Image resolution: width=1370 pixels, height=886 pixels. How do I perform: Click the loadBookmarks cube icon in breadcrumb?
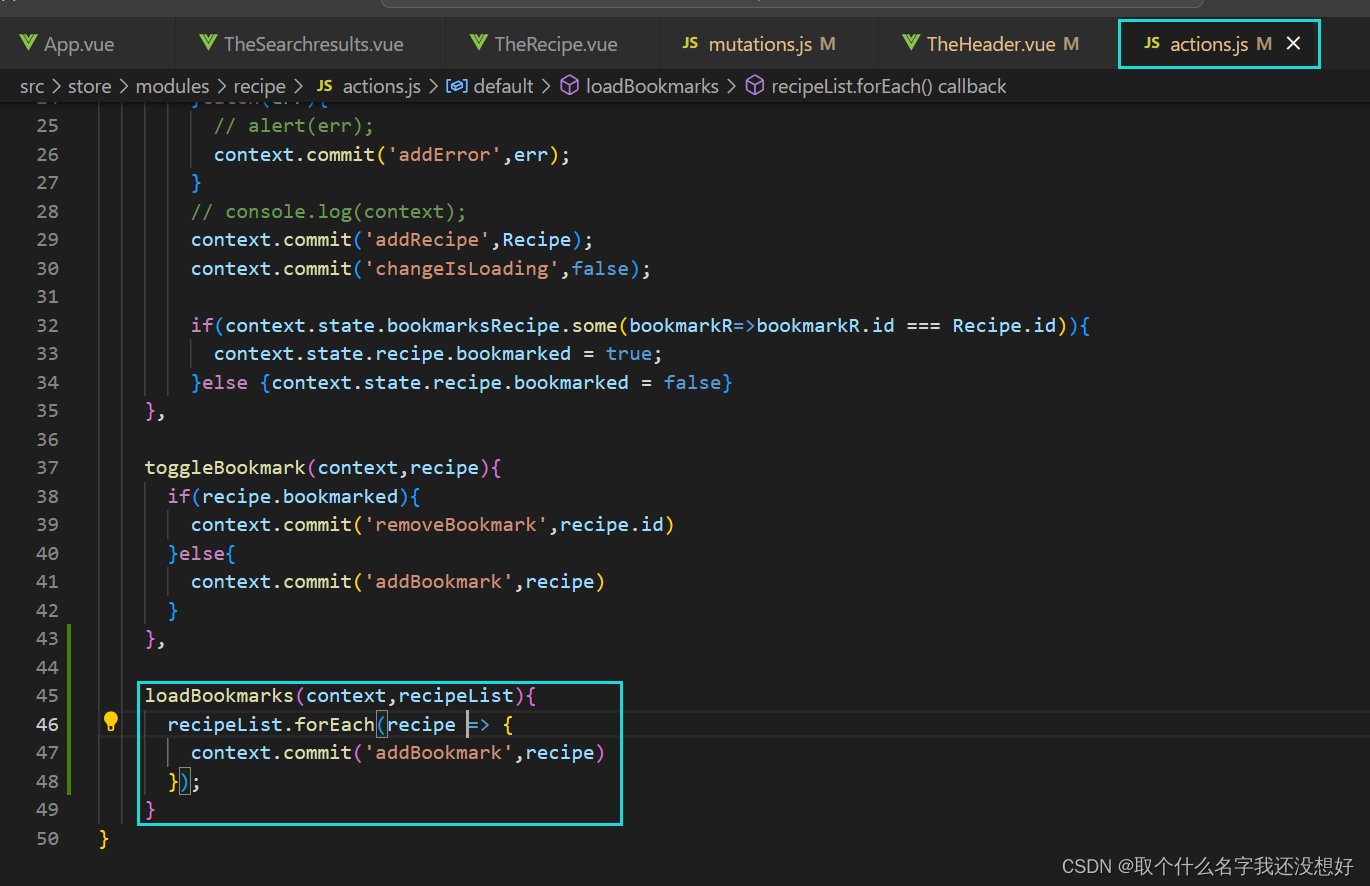coord(569,86)
